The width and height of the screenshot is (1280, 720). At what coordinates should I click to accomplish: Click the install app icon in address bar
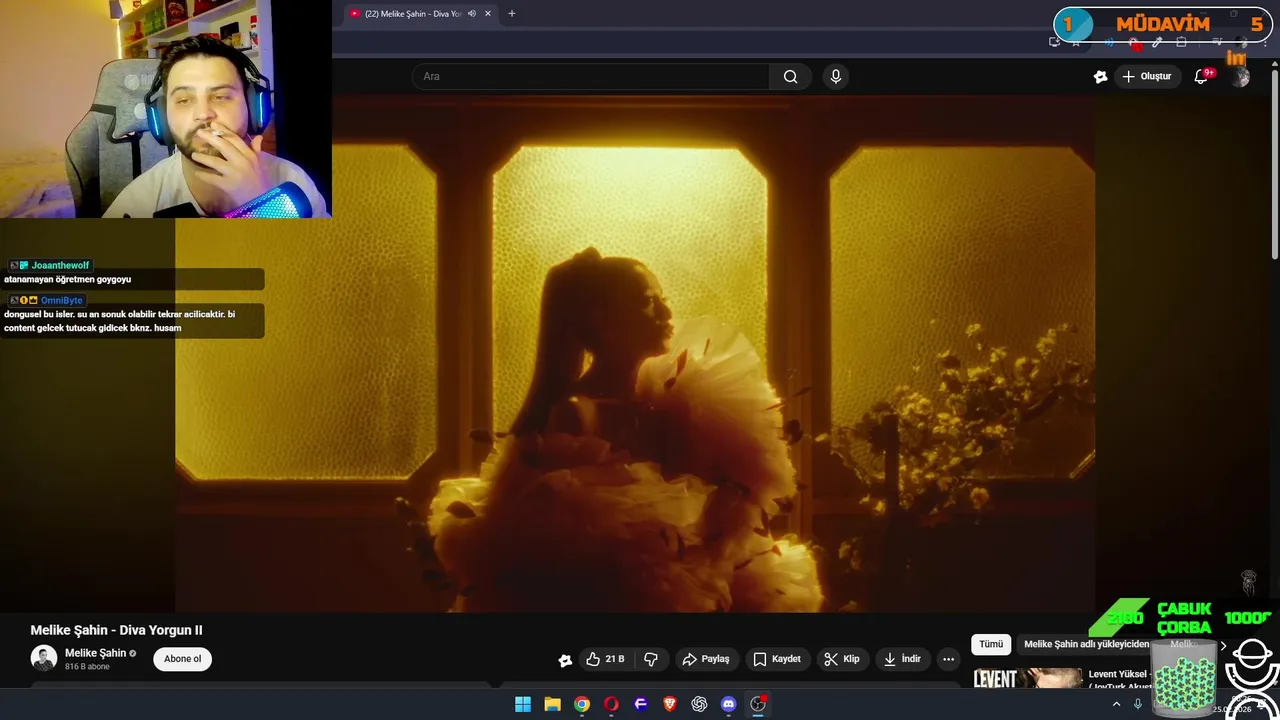1054,42
